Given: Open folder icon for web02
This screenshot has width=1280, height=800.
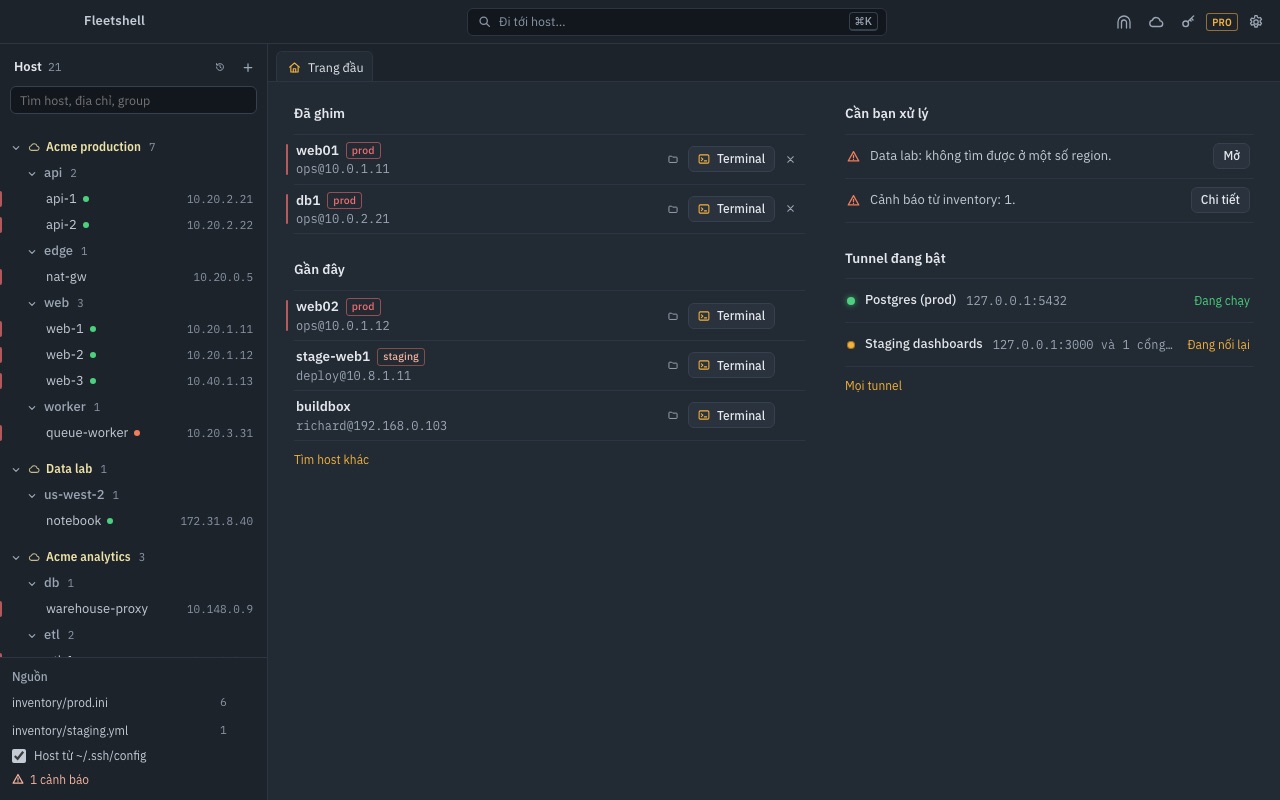Looking at the screenshot, I should point(673,316).
